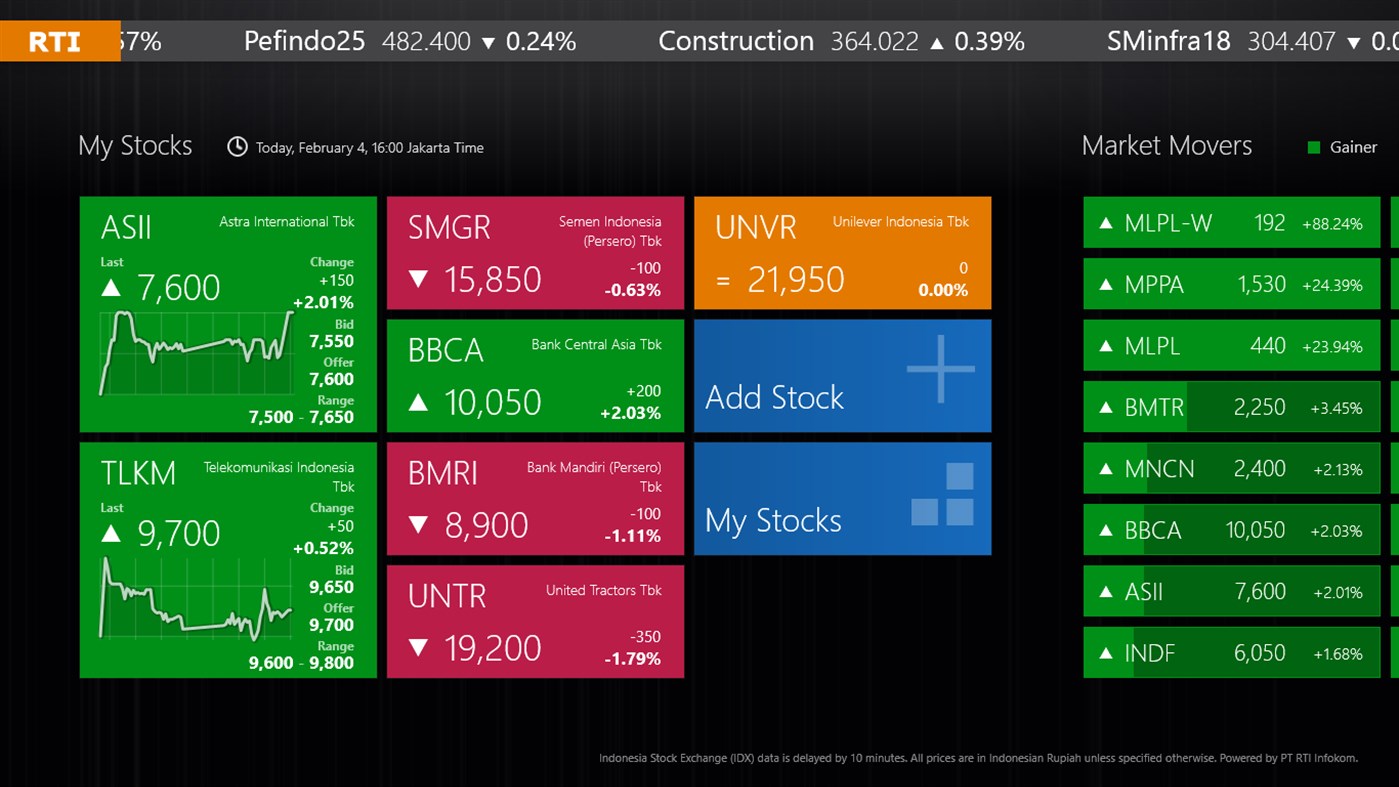Click the equals indicator on the UNVR tile
The height and width of the screenshot is (787, 1399).
[722, 280]
